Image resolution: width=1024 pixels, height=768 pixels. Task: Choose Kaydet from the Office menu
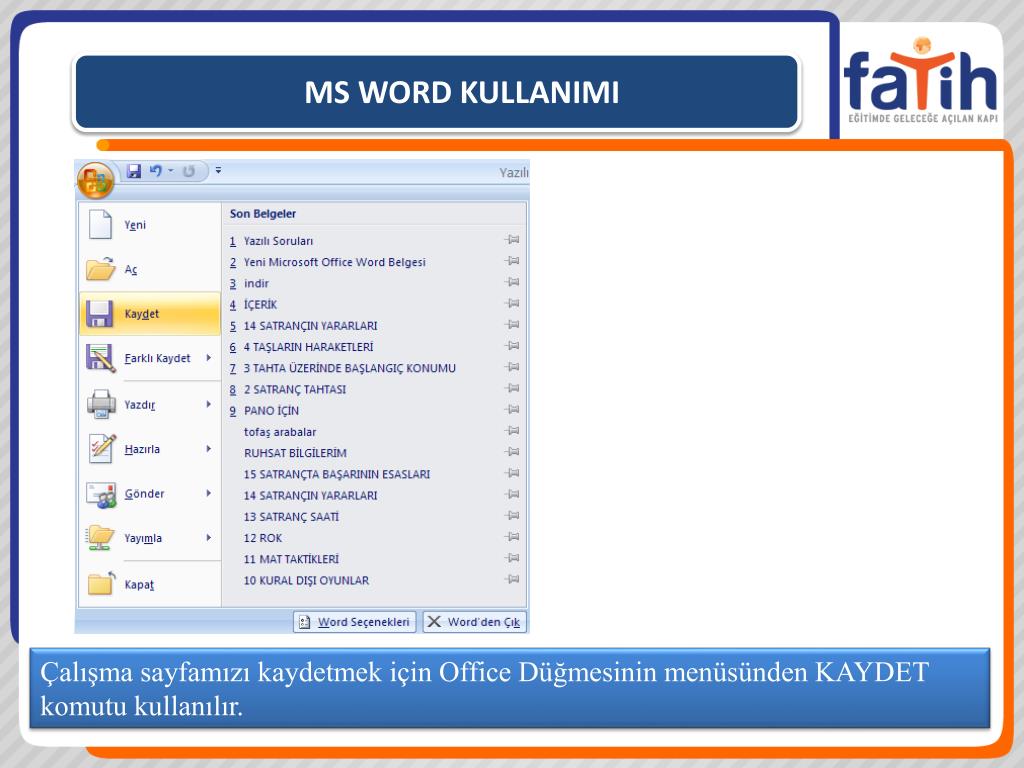pos(150,313)
